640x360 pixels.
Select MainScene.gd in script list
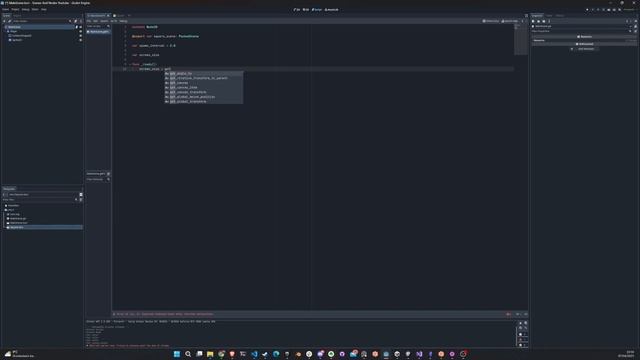tap(98, 31)
